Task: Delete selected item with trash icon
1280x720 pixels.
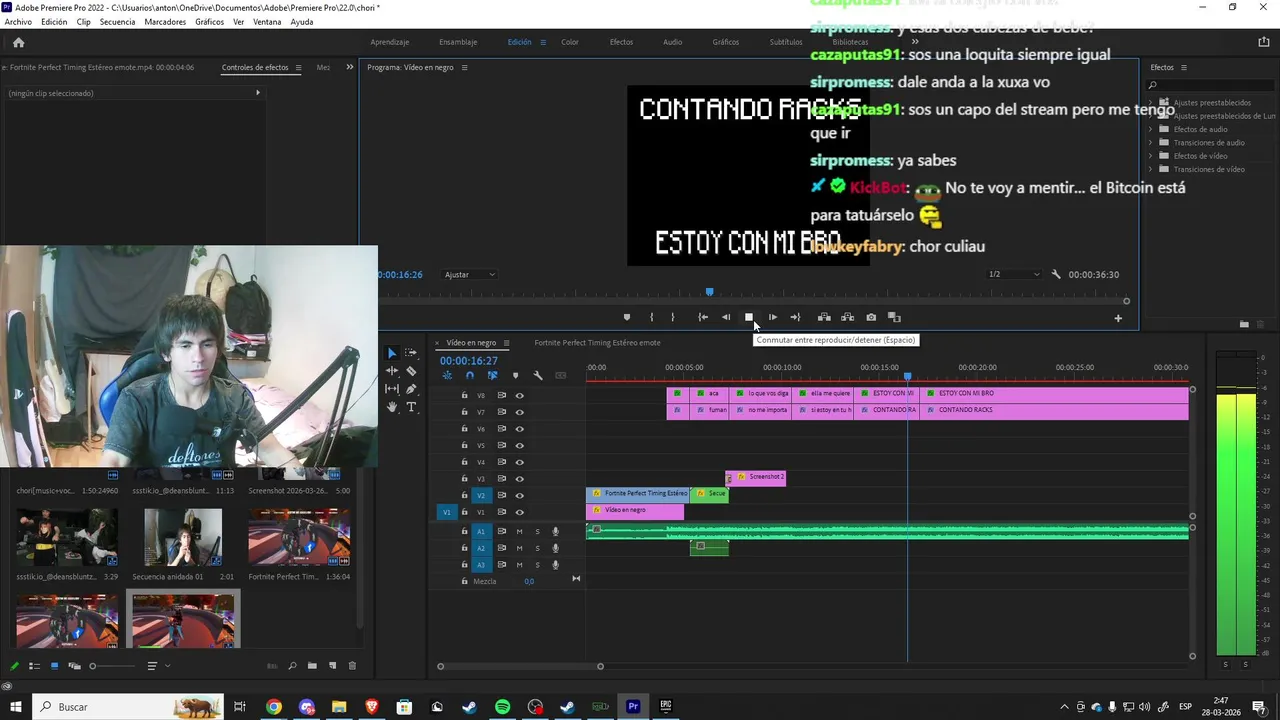Action: 351,666
